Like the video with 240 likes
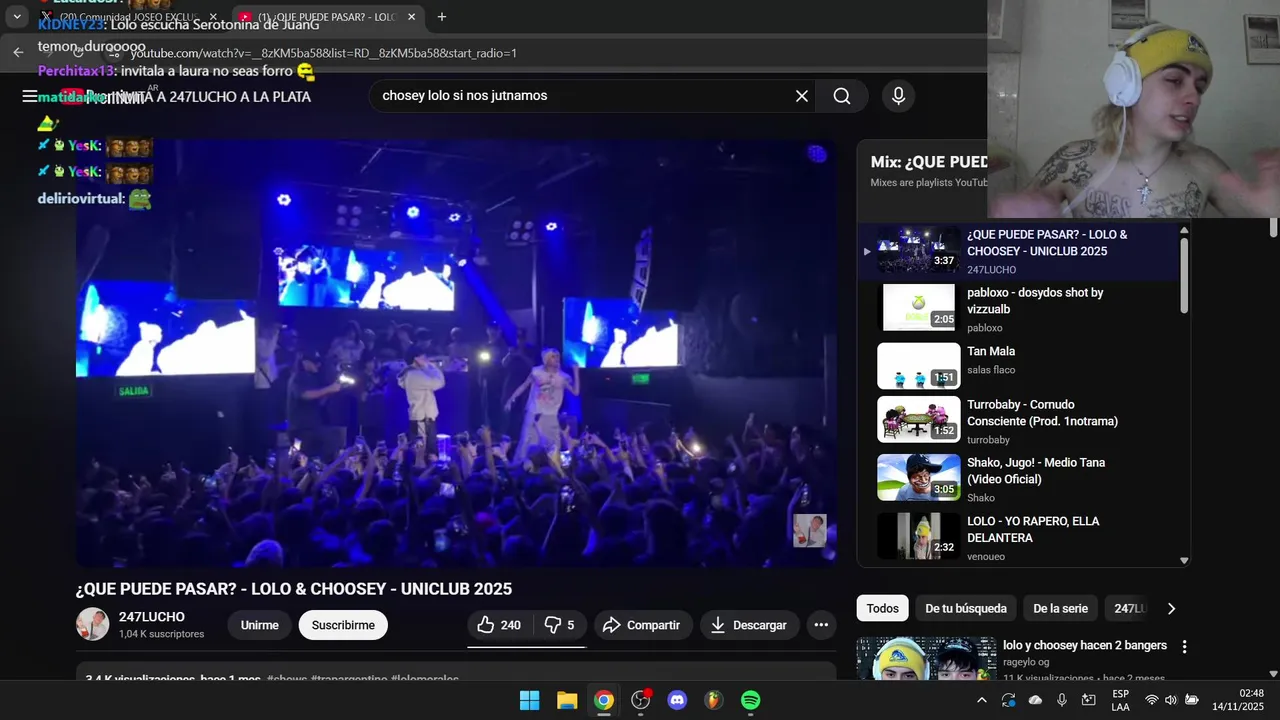This screenshot has width=1280, height=720. (499, 625)
